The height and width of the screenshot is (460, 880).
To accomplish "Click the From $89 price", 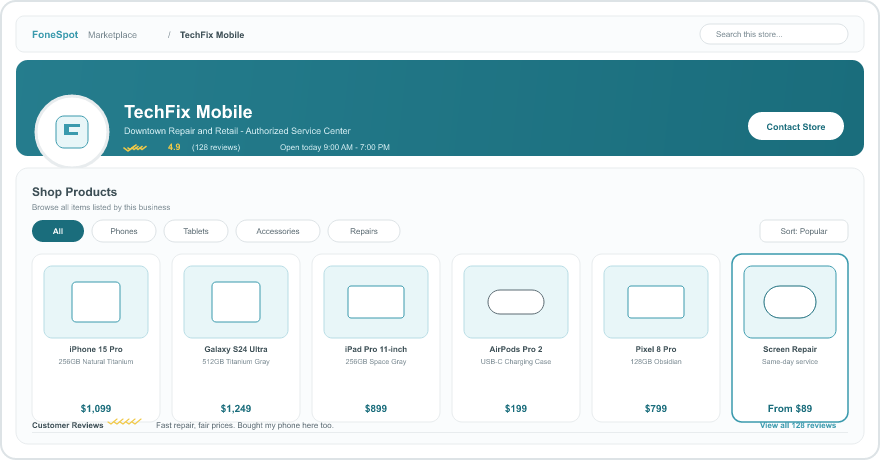I will pyautogui.click(x=790, y=408).
